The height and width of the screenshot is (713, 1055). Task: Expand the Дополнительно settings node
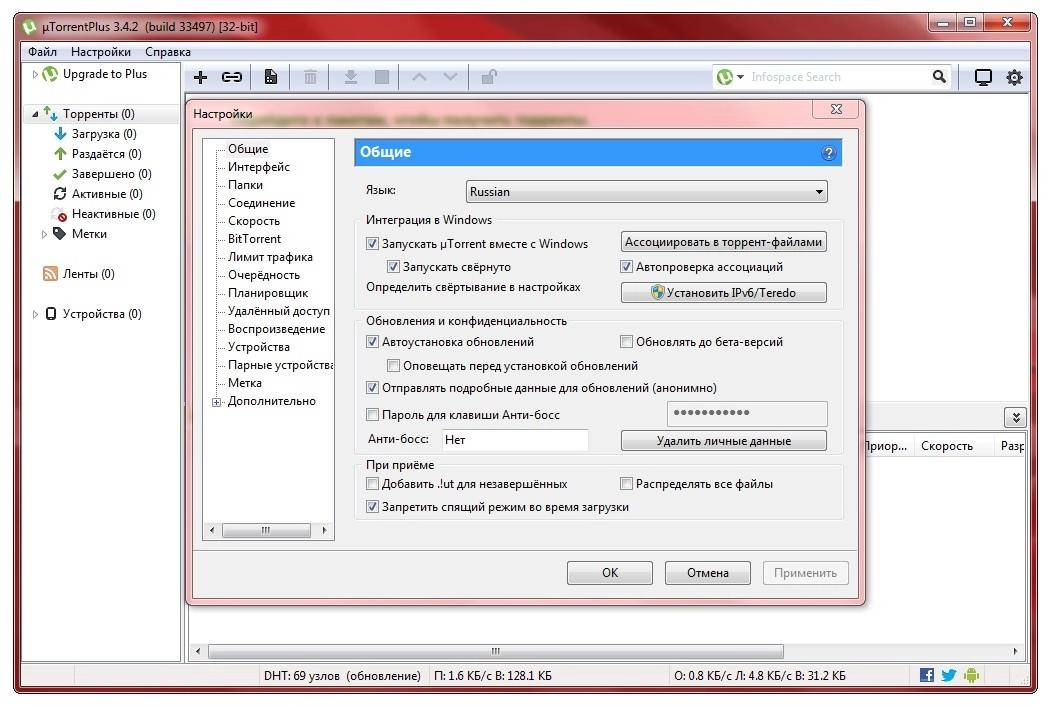click(x=217, y=401)
